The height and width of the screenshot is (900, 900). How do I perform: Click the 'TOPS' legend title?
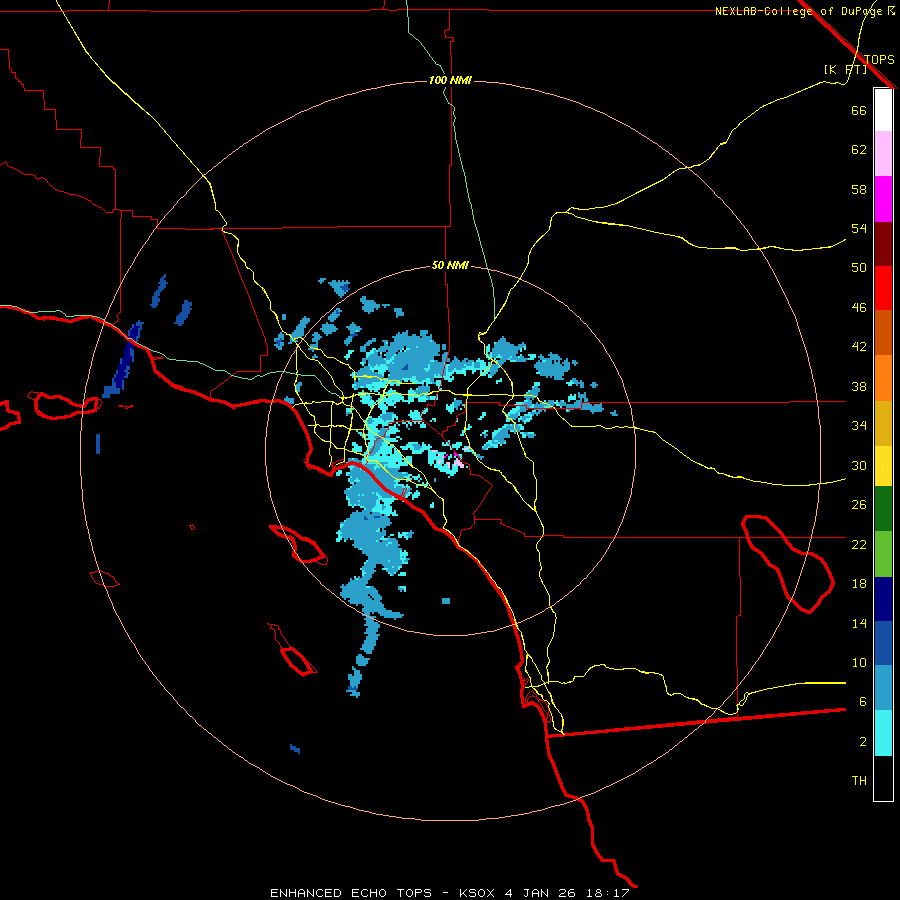click(879, 59)
